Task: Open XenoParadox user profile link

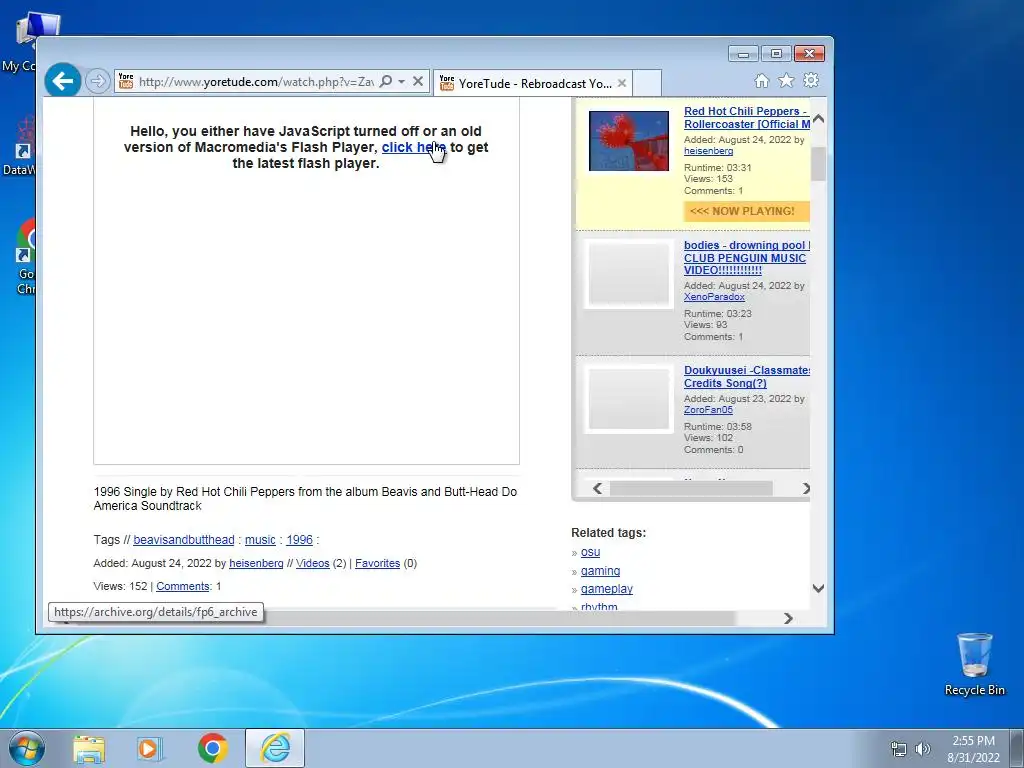Action: (714, 296)
